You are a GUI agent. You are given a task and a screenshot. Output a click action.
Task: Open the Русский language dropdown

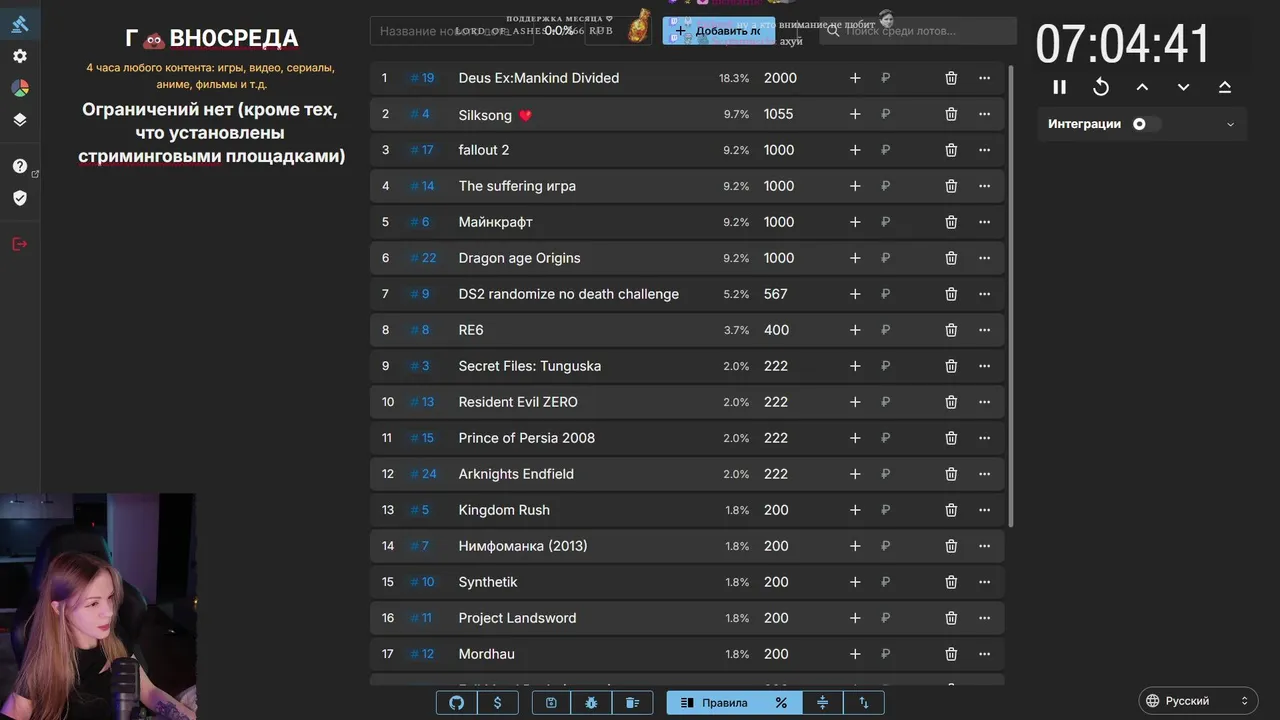point(1197,701)
